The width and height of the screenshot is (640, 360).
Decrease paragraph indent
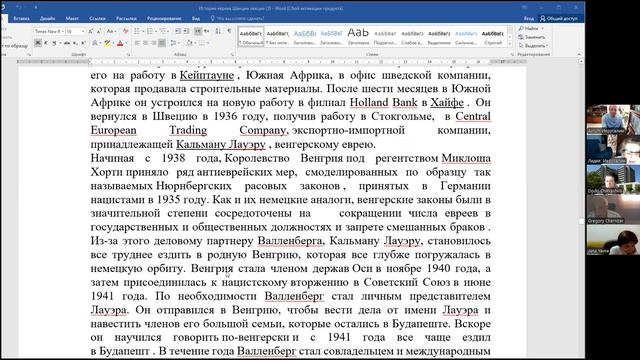pos(178,31)
